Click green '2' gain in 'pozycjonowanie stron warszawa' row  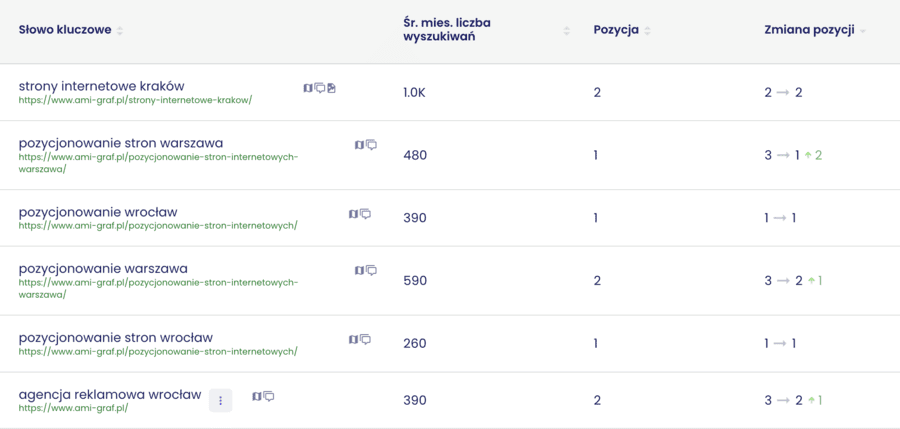[x=813, y=155]
